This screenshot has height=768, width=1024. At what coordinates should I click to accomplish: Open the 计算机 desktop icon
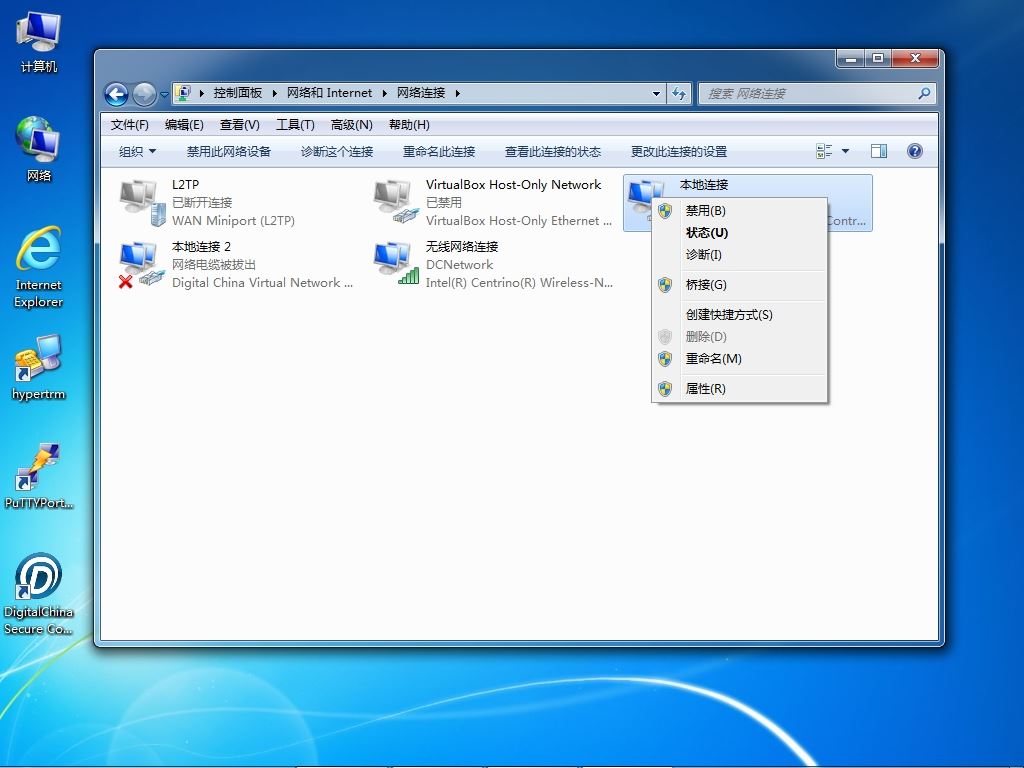[39, 40]
